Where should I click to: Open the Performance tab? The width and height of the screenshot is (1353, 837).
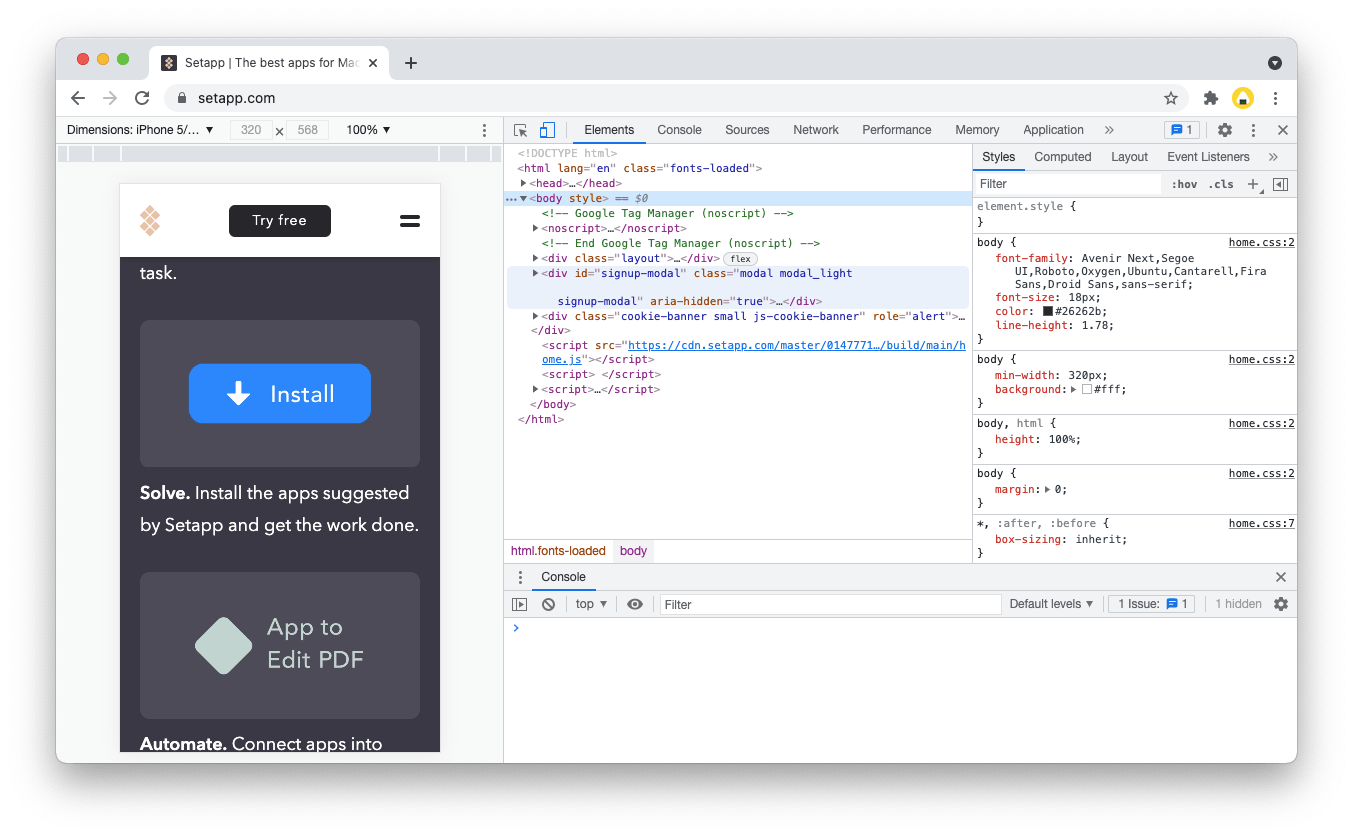click(896, 130)
